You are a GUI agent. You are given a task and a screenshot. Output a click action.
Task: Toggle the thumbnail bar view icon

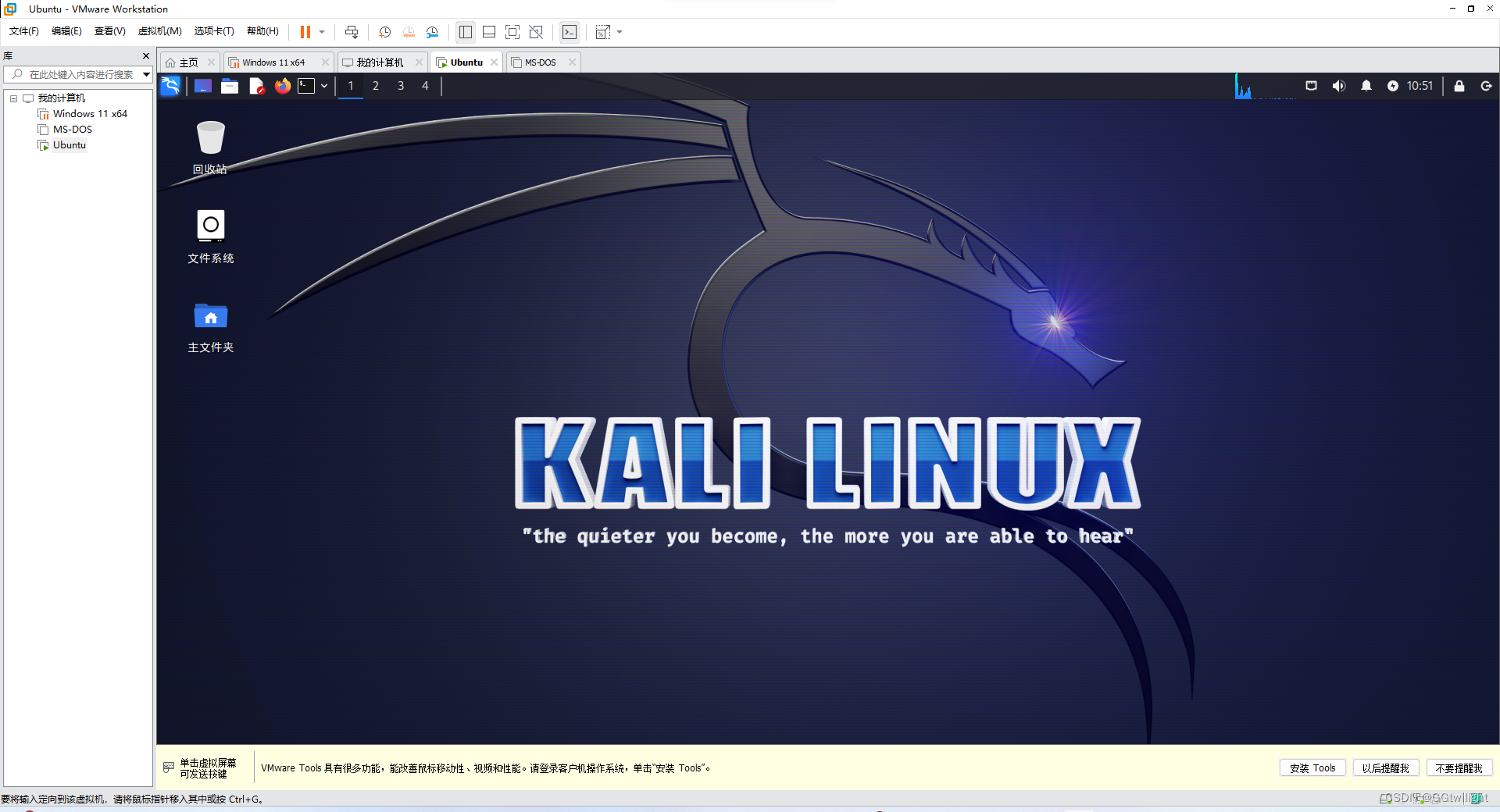489,32
